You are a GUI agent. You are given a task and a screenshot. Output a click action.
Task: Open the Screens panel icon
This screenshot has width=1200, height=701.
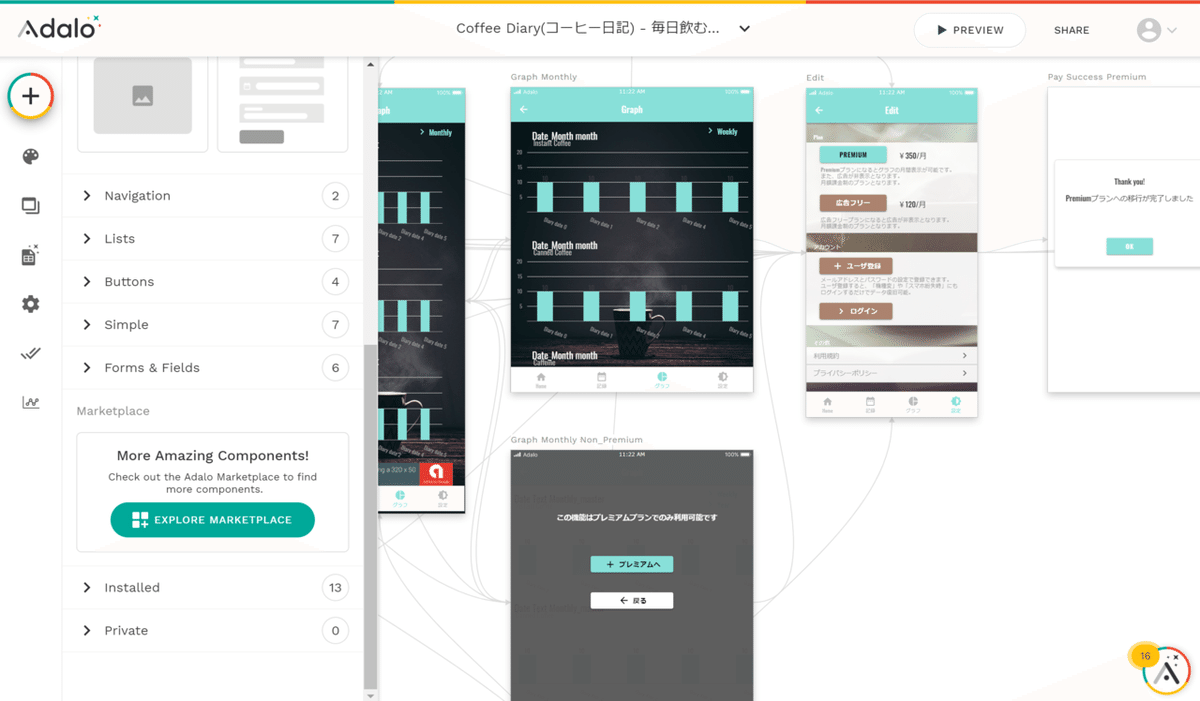pyautogui.click(x=30, y=205)
